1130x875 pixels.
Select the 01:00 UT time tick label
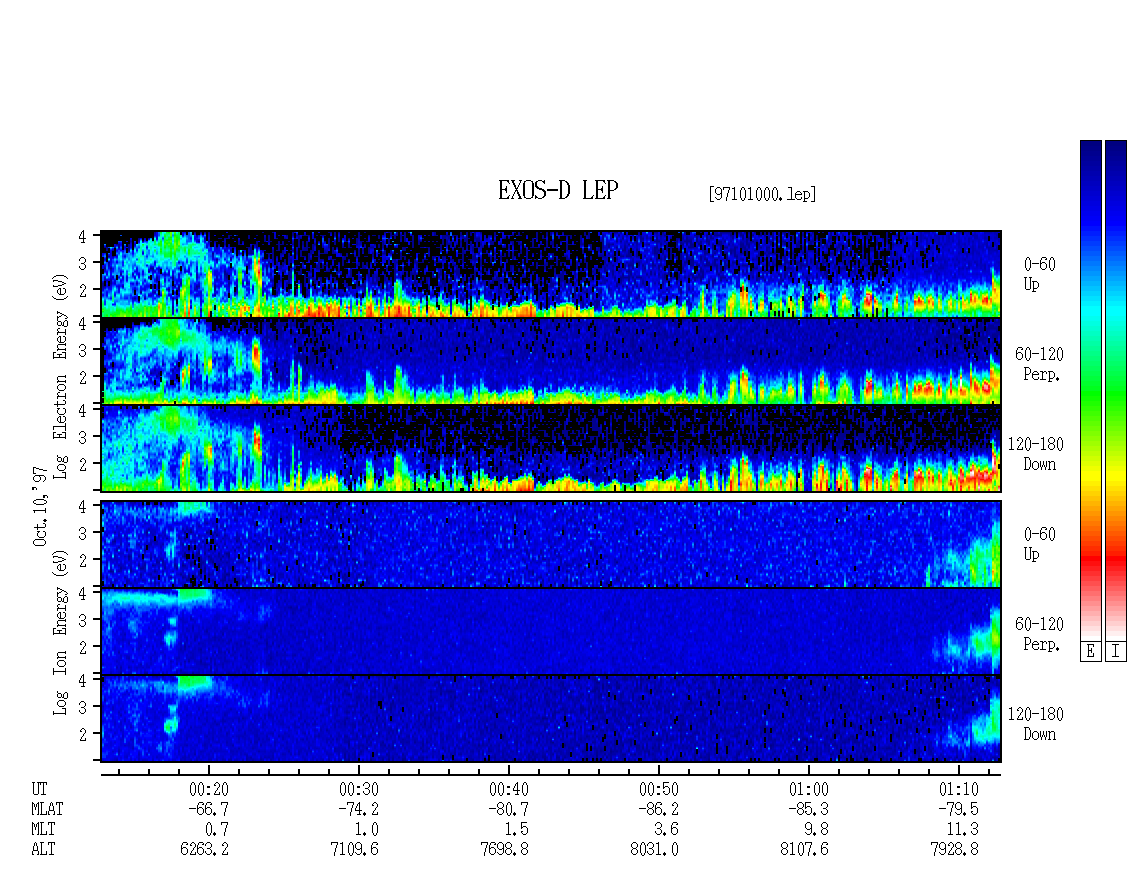click(809, 789)
